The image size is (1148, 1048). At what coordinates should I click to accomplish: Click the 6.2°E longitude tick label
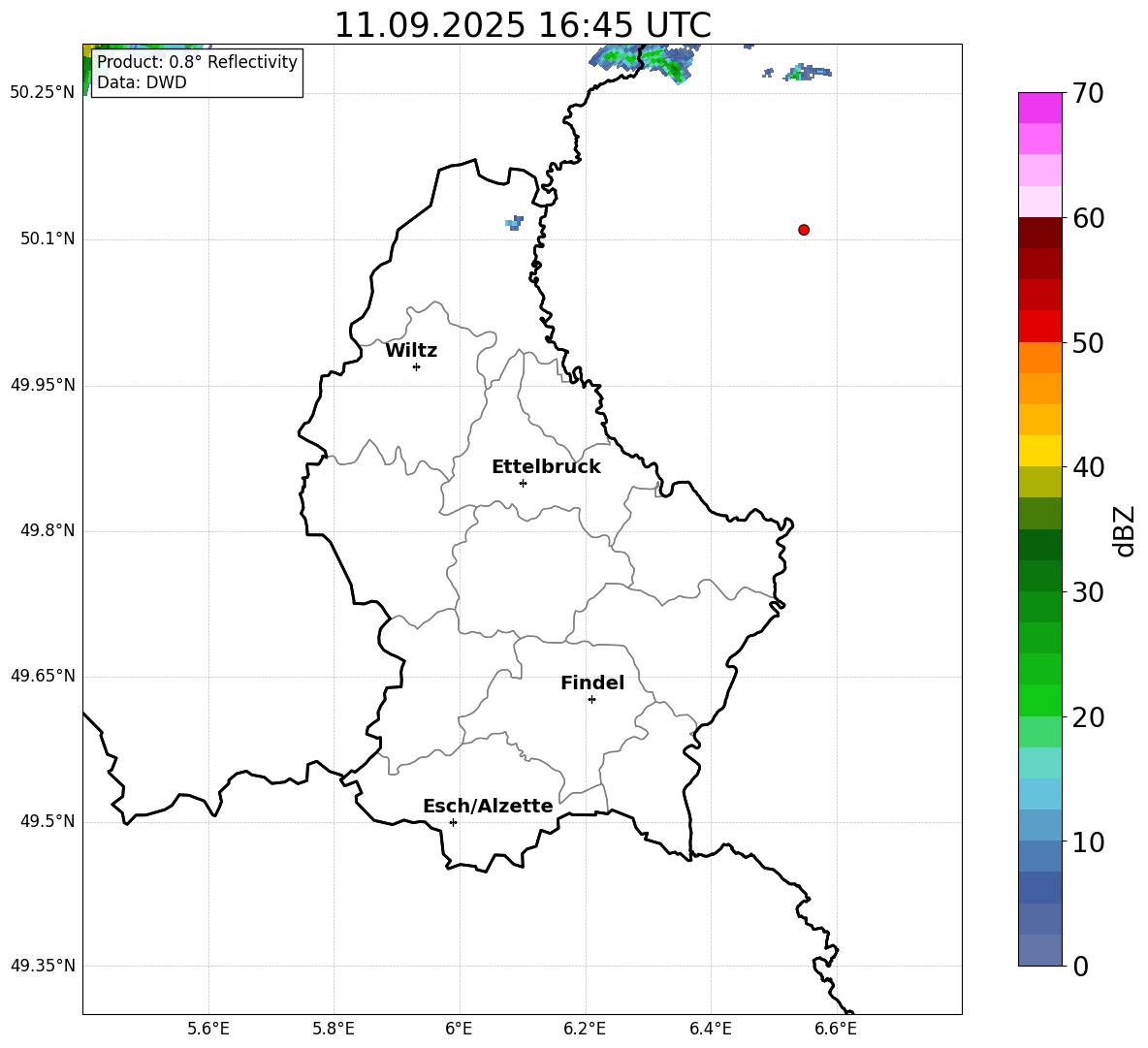(x=585, y=1028)
